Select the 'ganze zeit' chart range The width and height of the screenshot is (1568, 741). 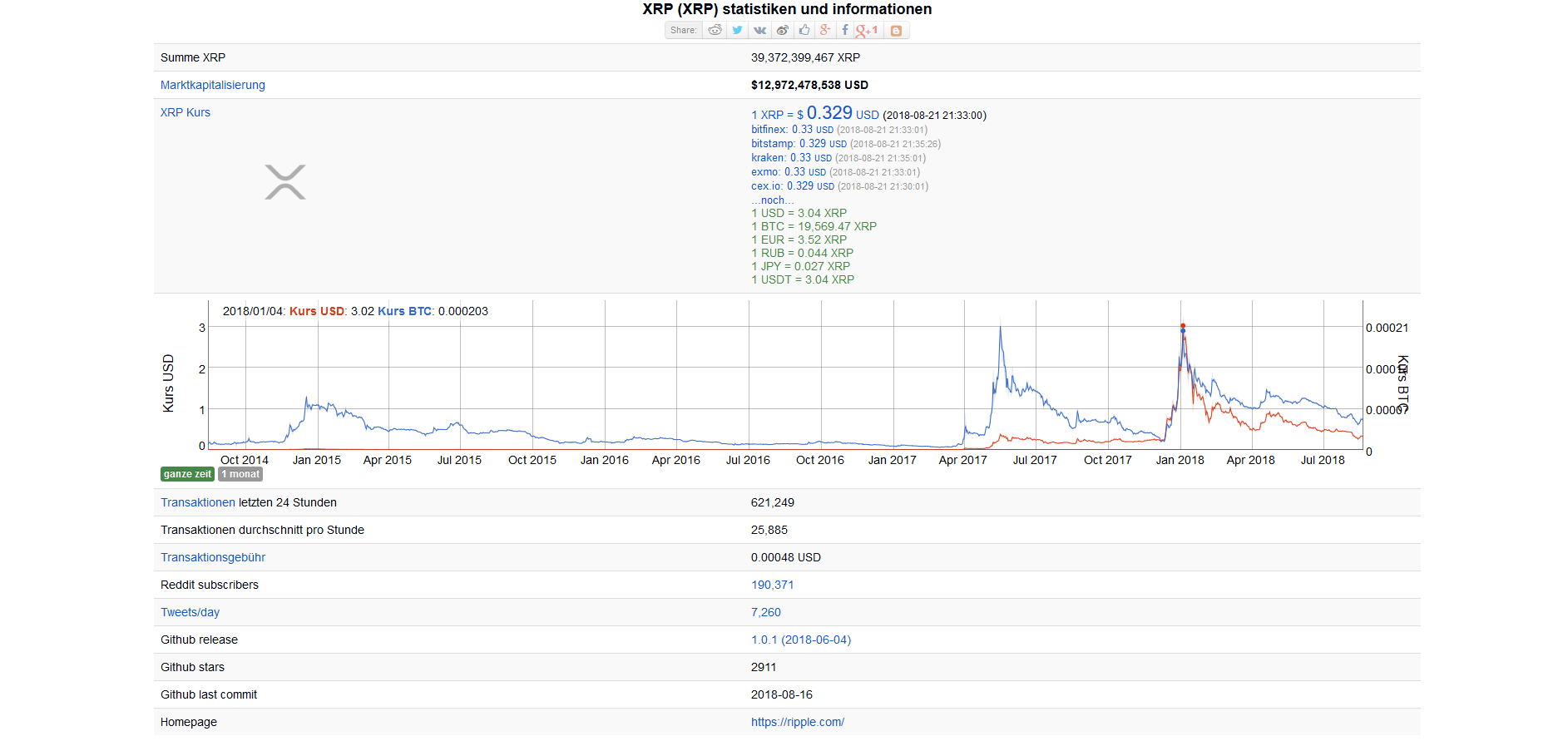pos(187,474)
